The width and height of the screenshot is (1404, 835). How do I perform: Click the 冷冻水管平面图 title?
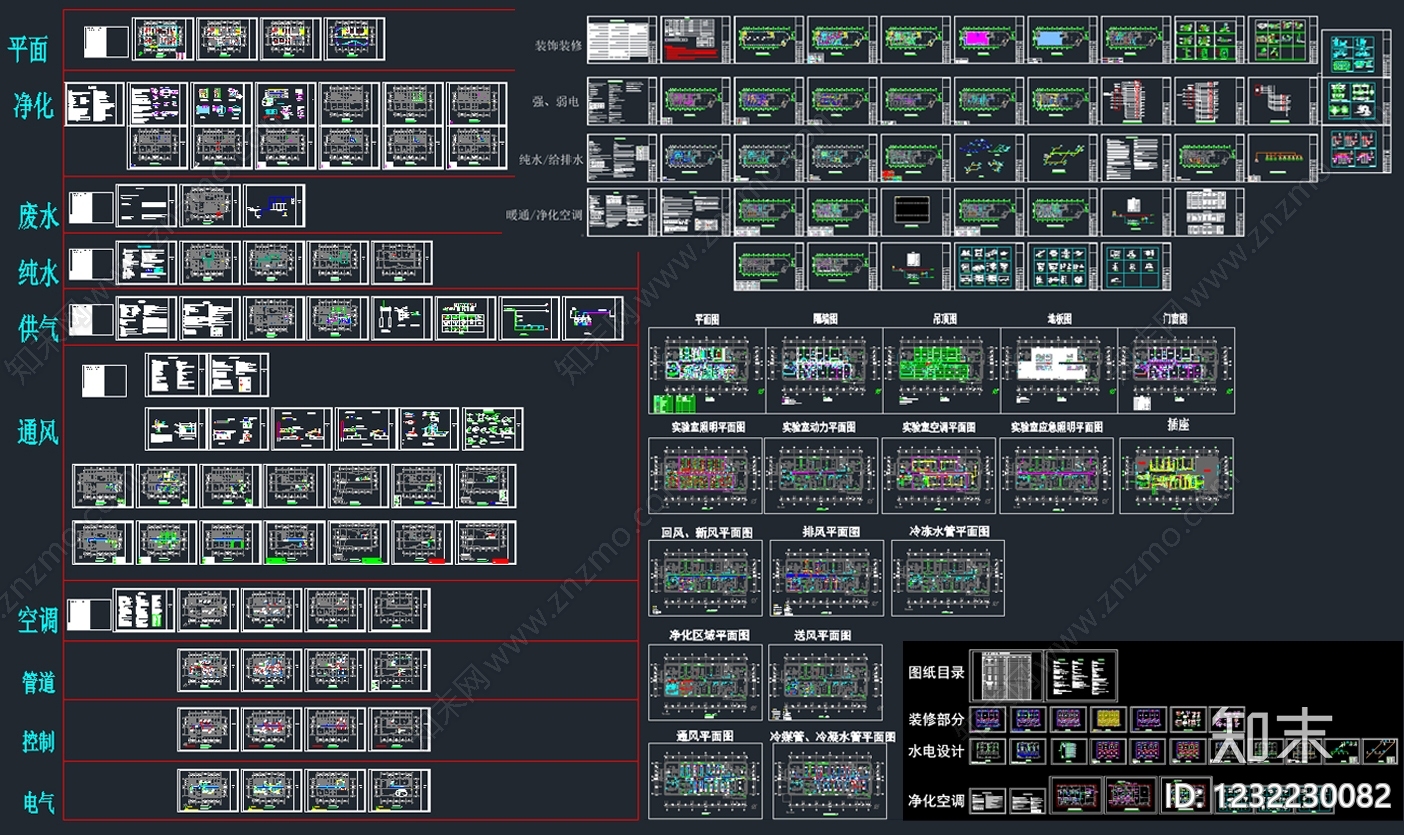pos(948,532)
